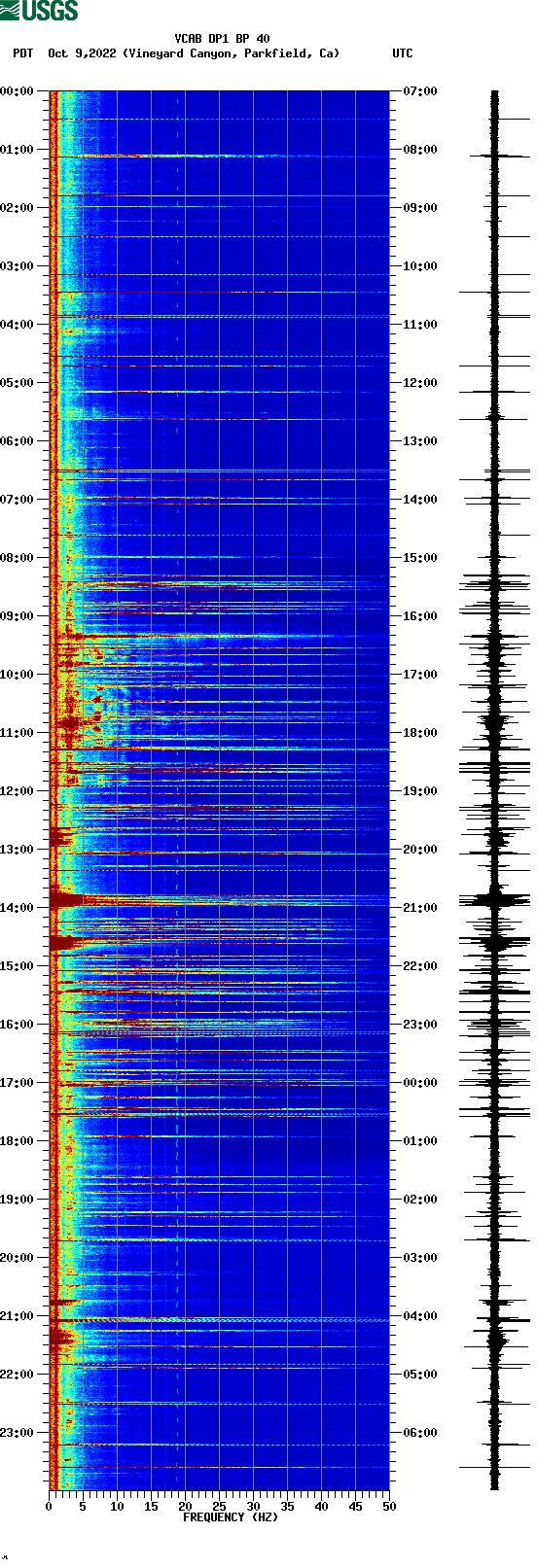Click the PDT time label '05:00'
The height and width of the screenshot is (1568, 537).
18,383
